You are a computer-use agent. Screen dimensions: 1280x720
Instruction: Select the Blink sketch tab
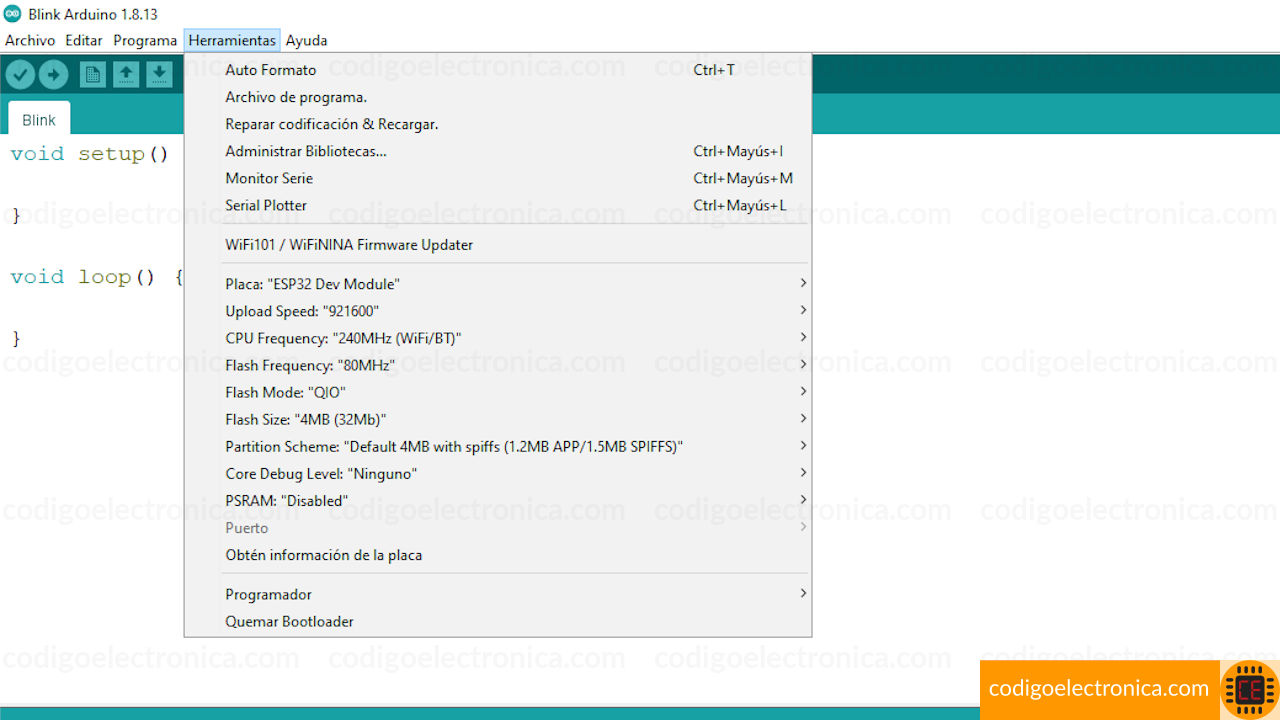pos(39,119)
